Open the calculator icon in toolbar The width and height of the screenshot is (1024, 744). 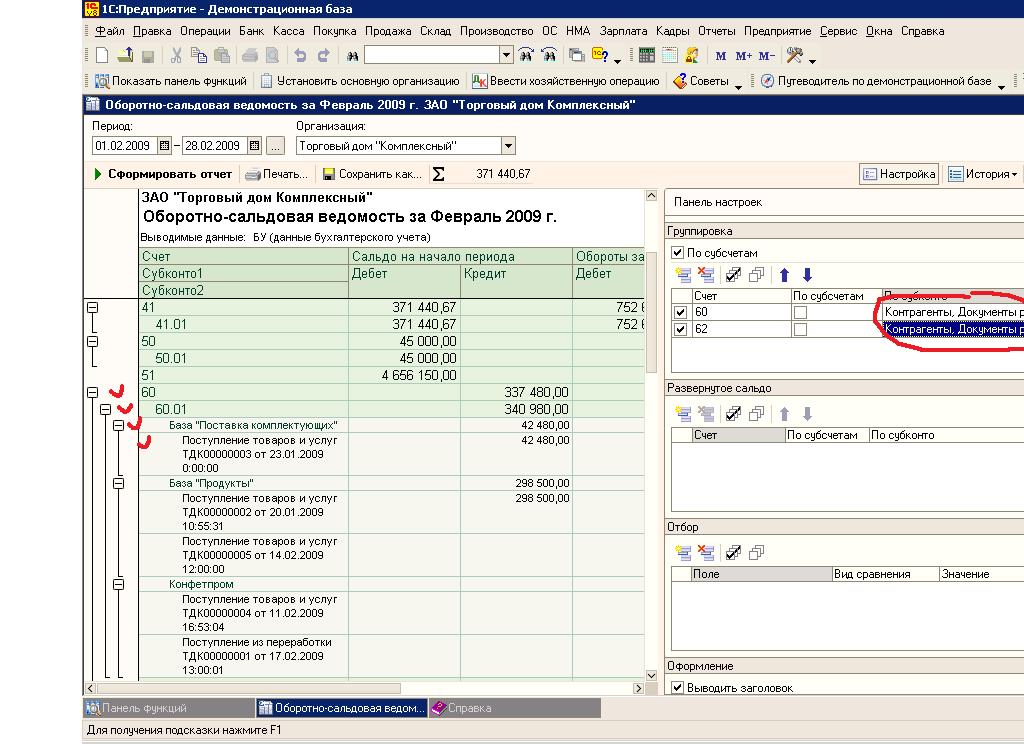647,56
